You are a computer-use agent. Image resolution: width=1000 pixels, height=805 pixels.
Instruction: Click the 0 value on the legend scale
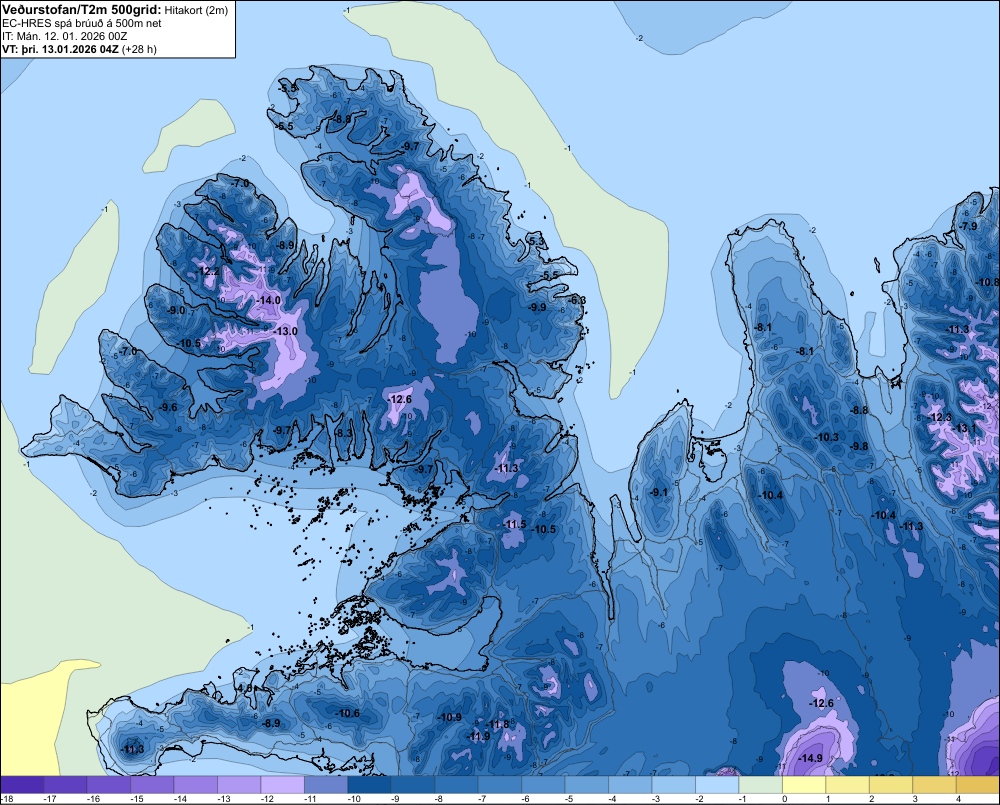784,799
